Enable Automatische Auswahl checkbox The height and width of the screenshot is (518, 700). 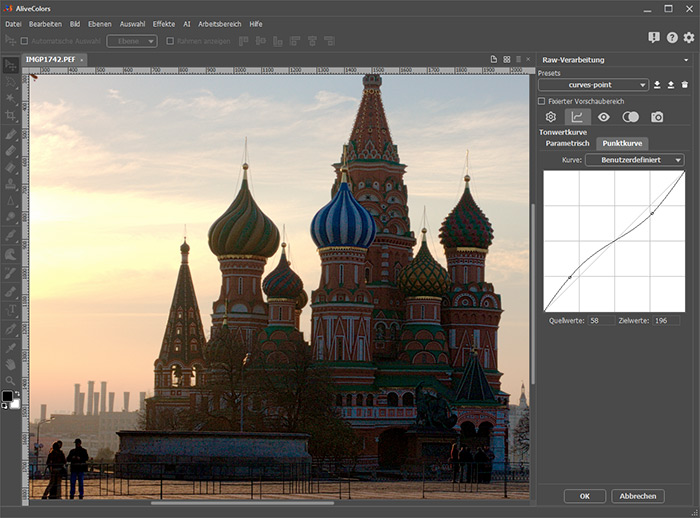(x=25, y=41)
